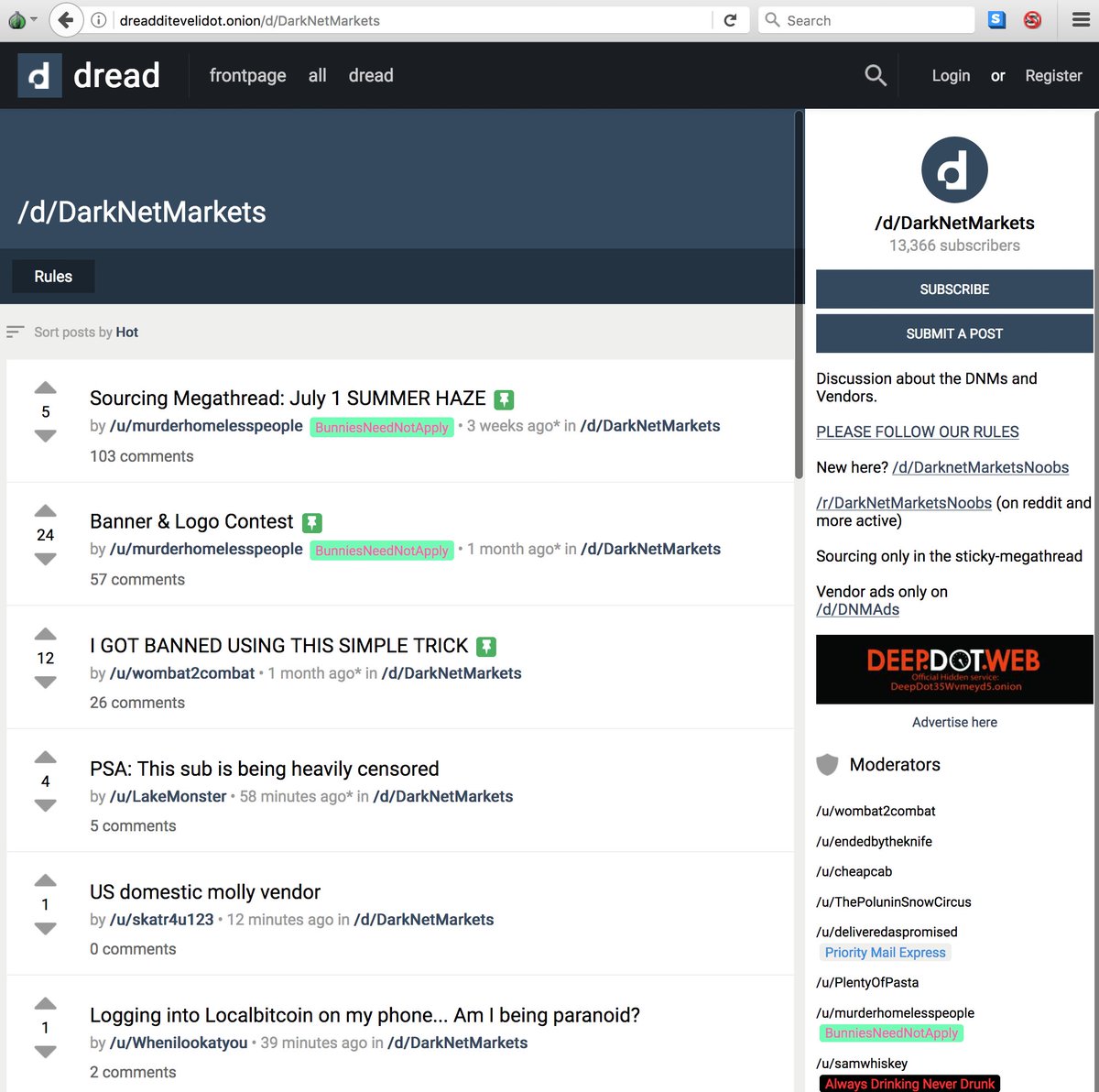The height and width of the screenshot is (1092, 1099).
Task: Open the Rules tab
Action: pos(53,277)
